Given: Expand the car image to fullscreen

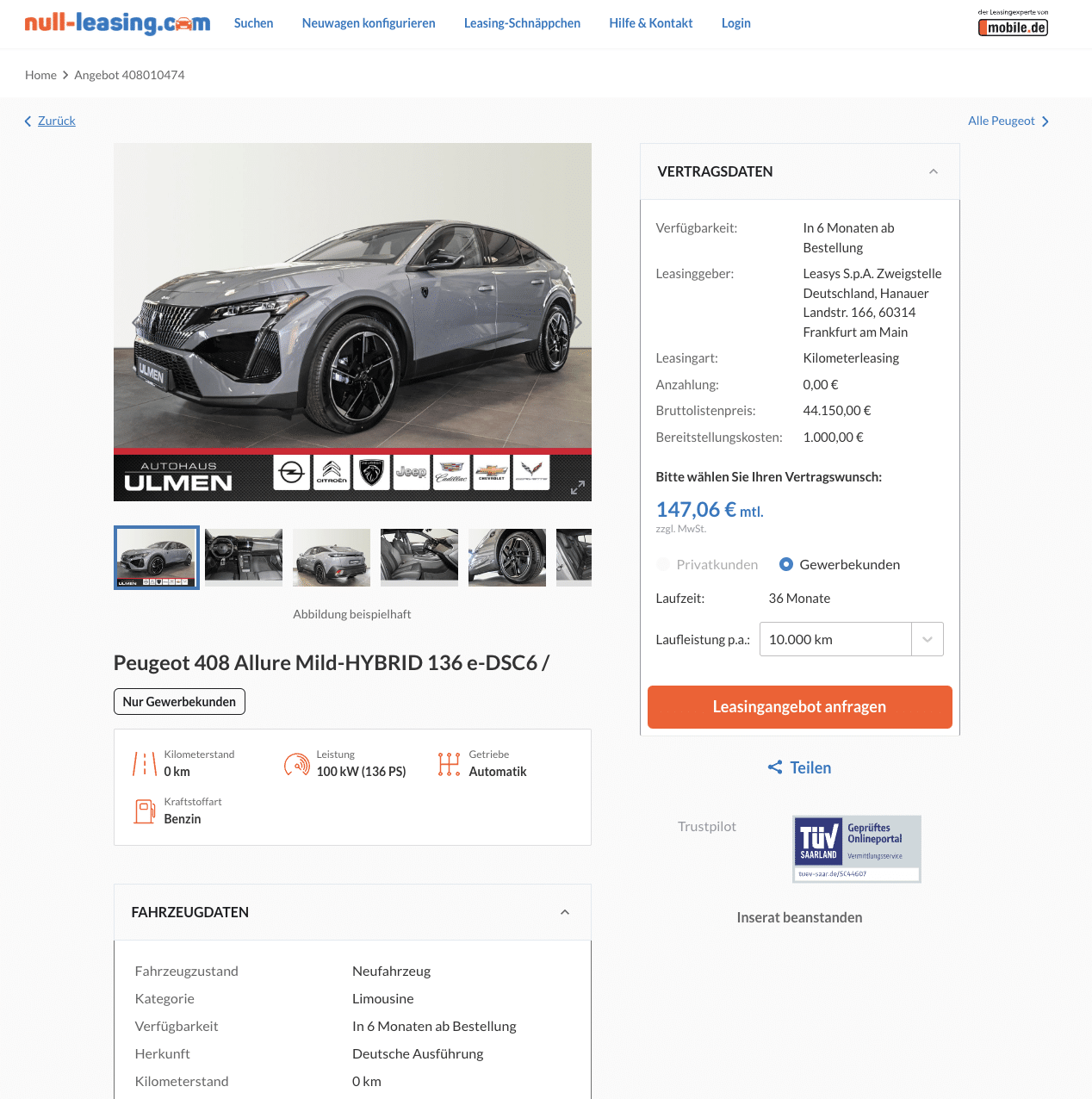Looking at the screenshot, I should pos(578,487).
